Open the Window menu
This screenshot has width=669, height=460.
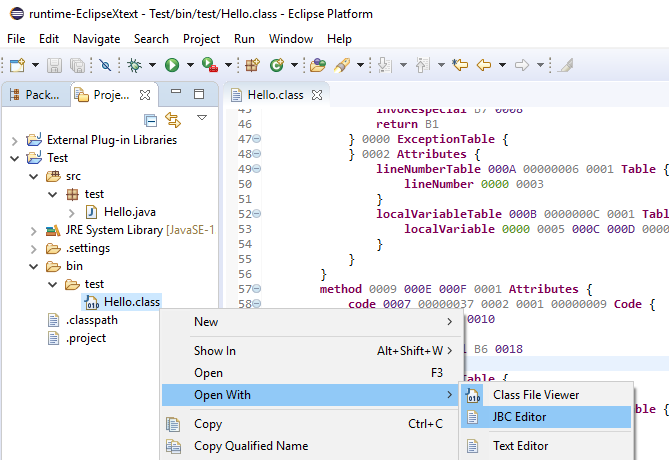pyautogui.click(x=291, y=39)
